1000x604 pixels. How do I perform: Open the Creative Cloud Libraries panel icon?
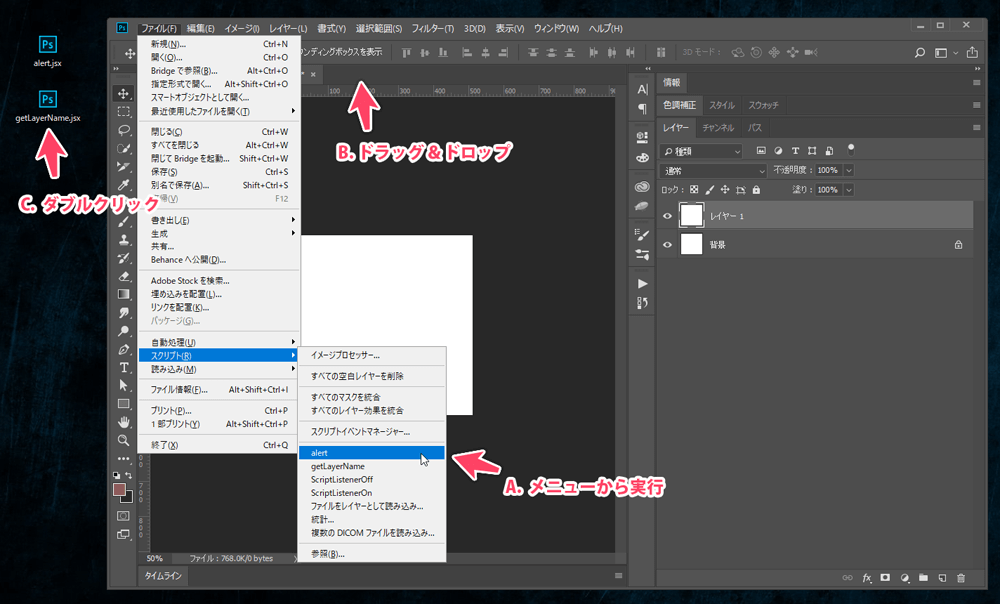point(642,187)
